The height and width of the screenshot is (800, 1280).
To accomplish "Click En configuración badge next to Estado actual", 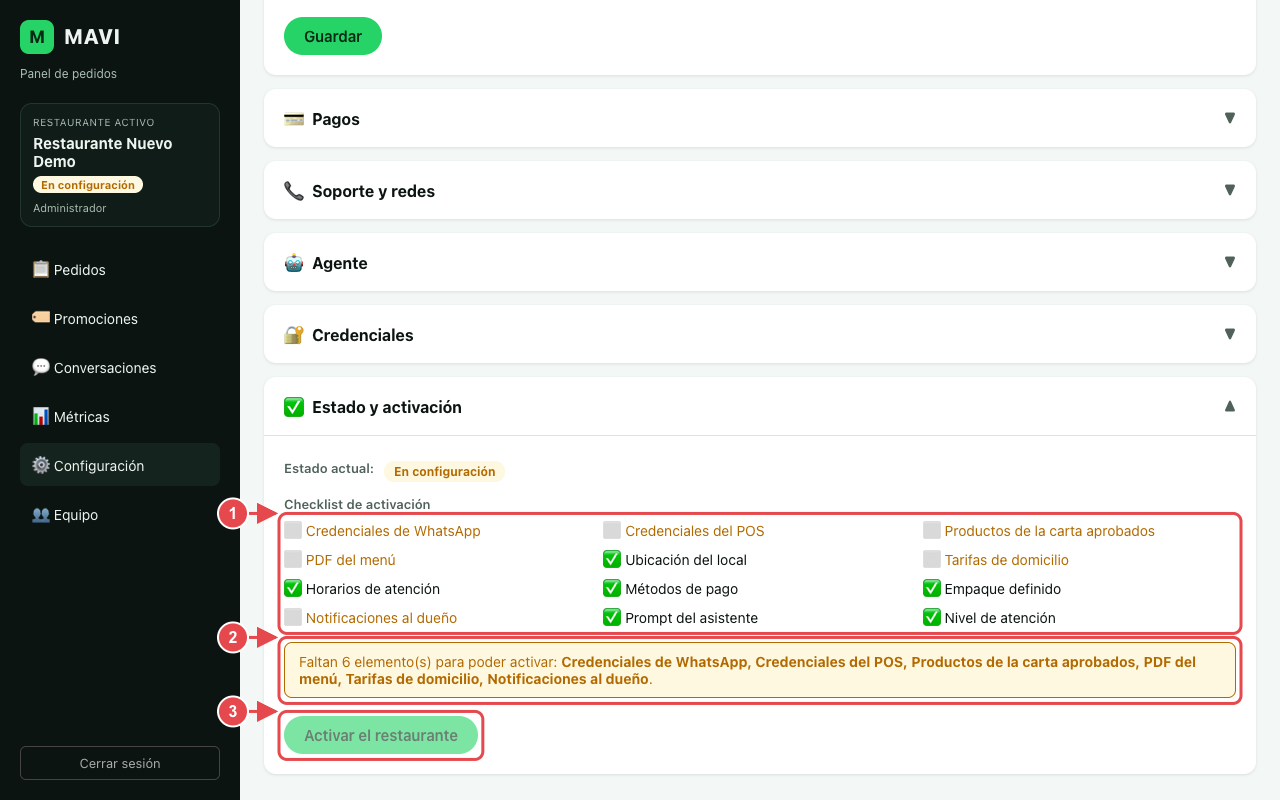I will click(x=444, y=471).
